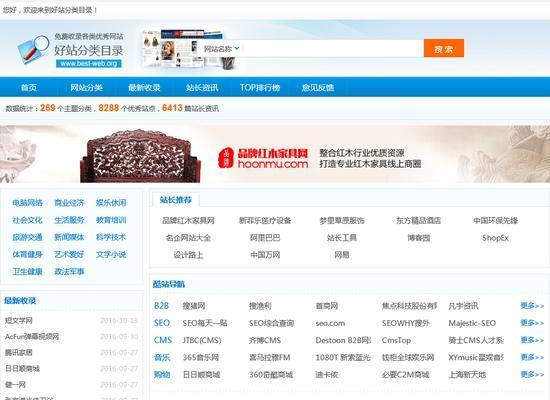Select the 娱乐休闲 category
The image size is (550, 400).
(111, 203)
